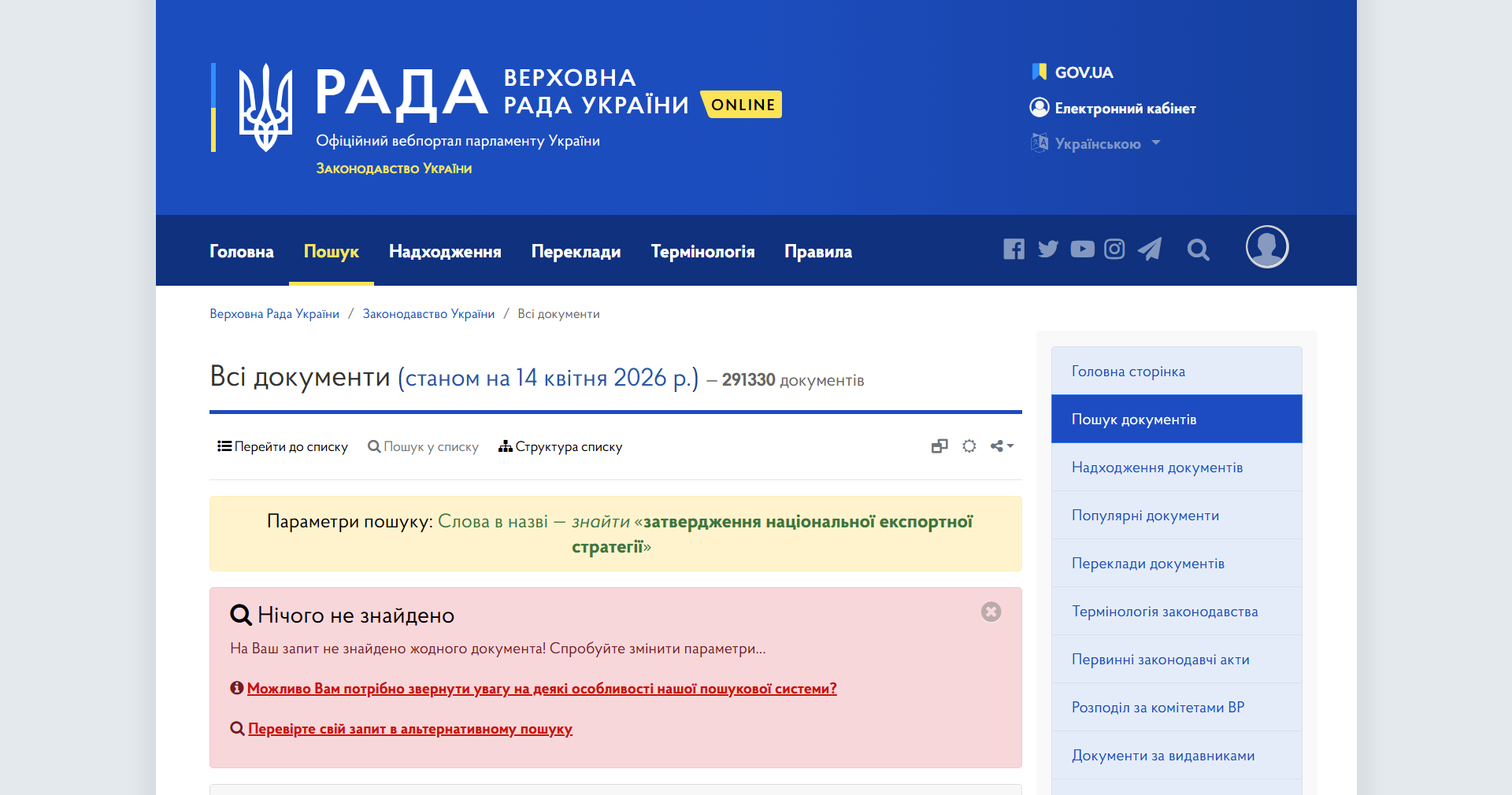Viewport: 1512px width, 795px height.
Task: Go to 'Головна' in navigation bar
Action: (242, 252)
